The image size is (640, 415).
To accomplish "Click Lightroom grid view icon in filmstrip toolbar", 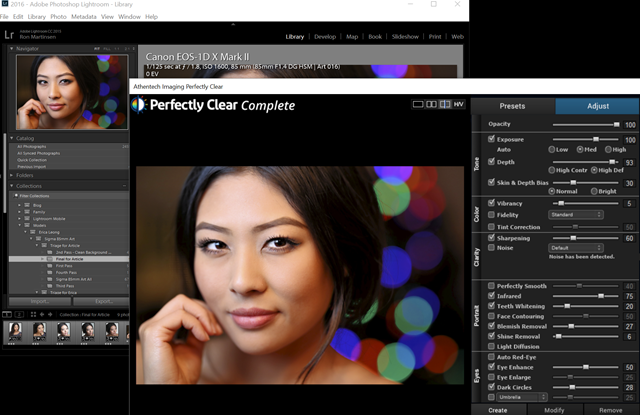I will coord(33,314).
